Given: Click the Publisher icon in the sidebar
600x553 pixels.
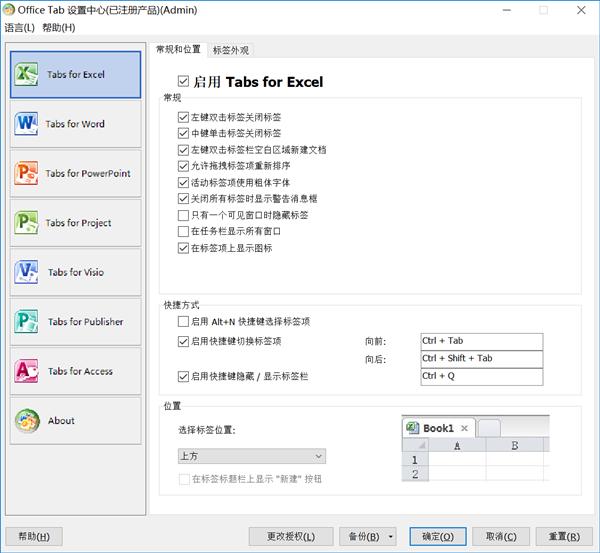Looking at the screenshot, I should 26,321.
